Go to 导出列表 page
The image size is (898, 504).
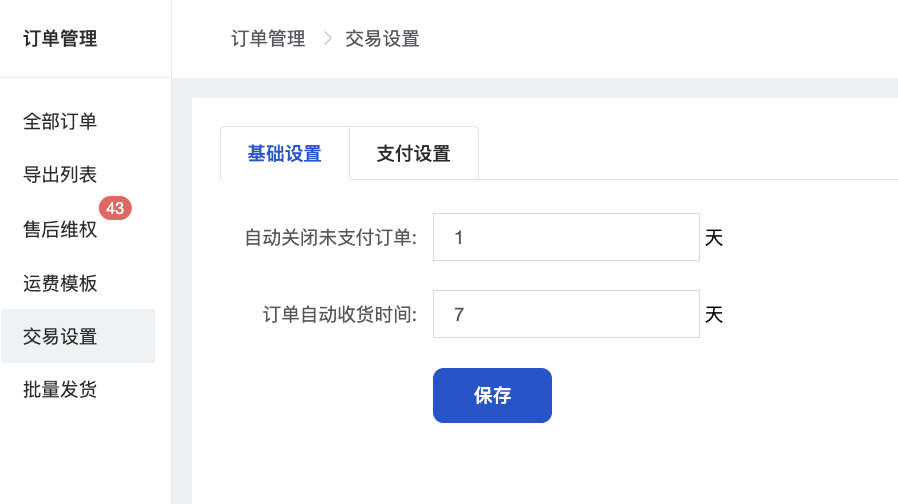60,175
